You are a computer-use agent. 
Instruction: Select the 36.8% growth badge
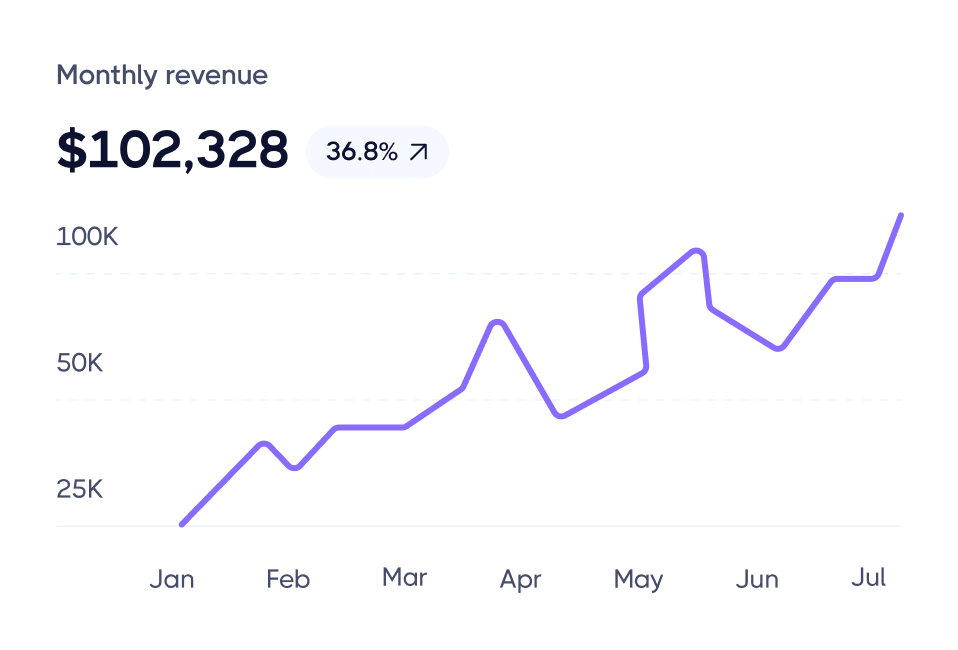tap(377, 152)
